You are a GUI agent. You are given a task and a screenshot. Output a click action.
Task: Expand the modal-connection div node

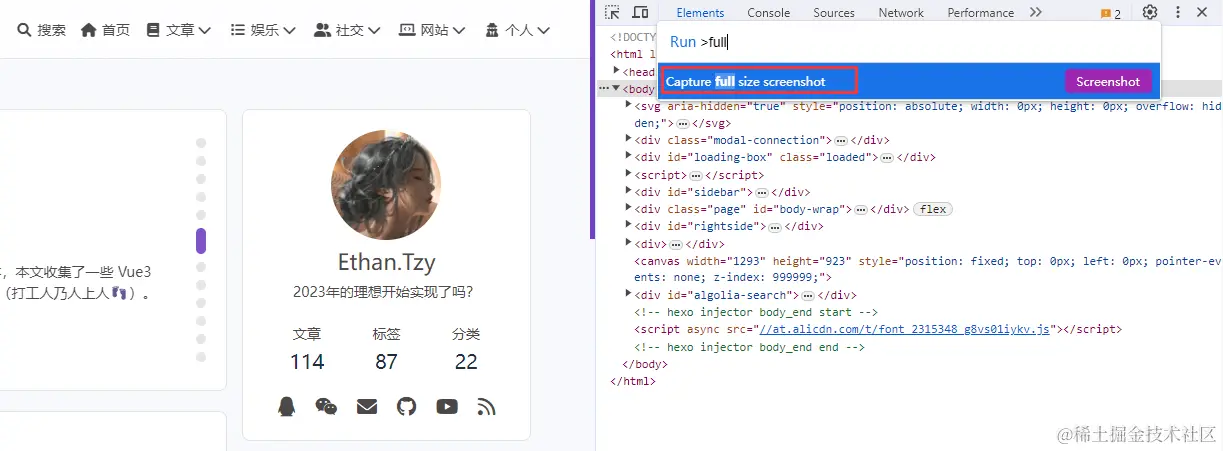click(629, 140)
